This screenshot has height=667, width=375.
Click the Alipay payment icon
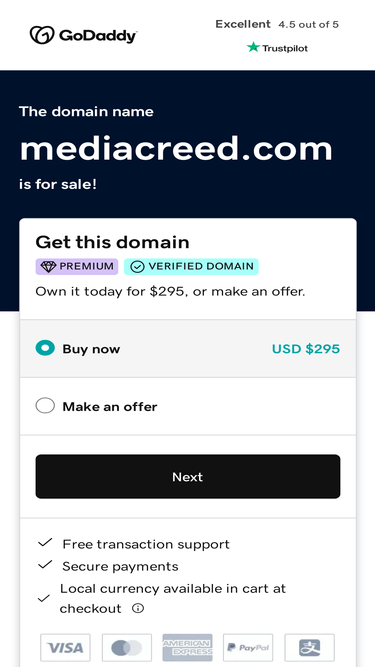click(x=310, y=648)
